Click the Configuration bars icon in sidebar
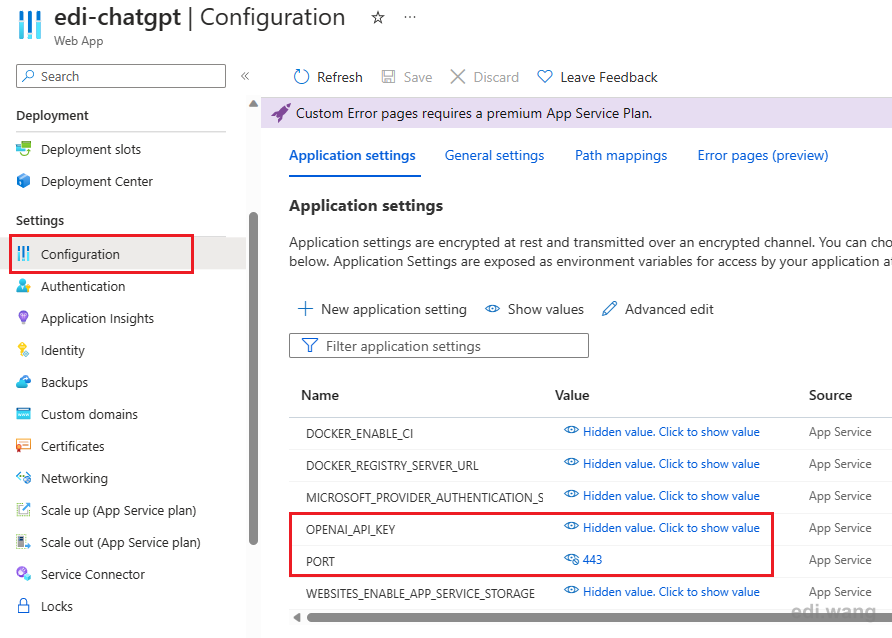The height and width of the screenshot is (638, 892). tap(23, 254)
